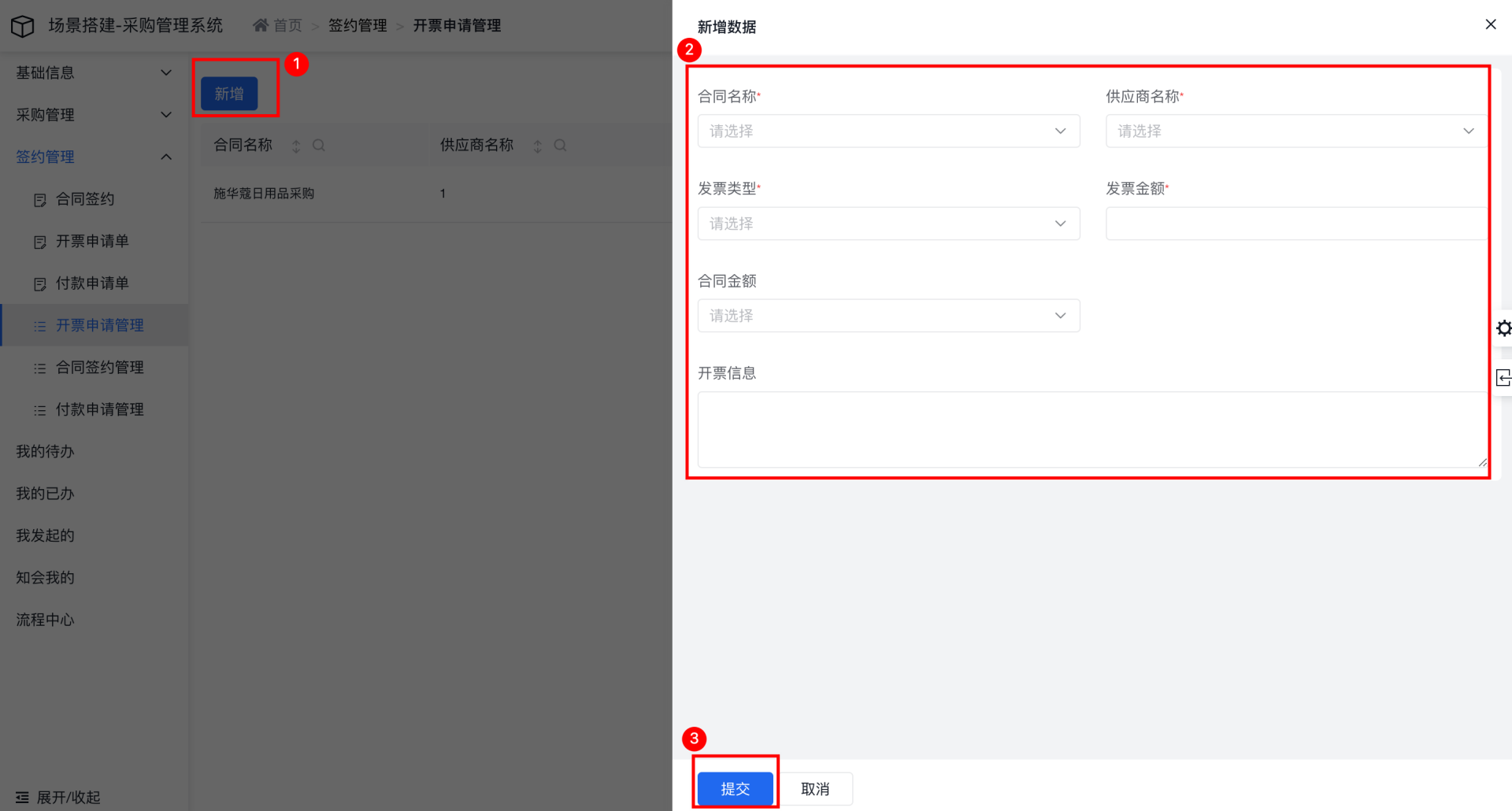Viewport: 1512px width, 811px height.
Task: Go to 我的待办 in sidebar
Action: coord(45,452)
